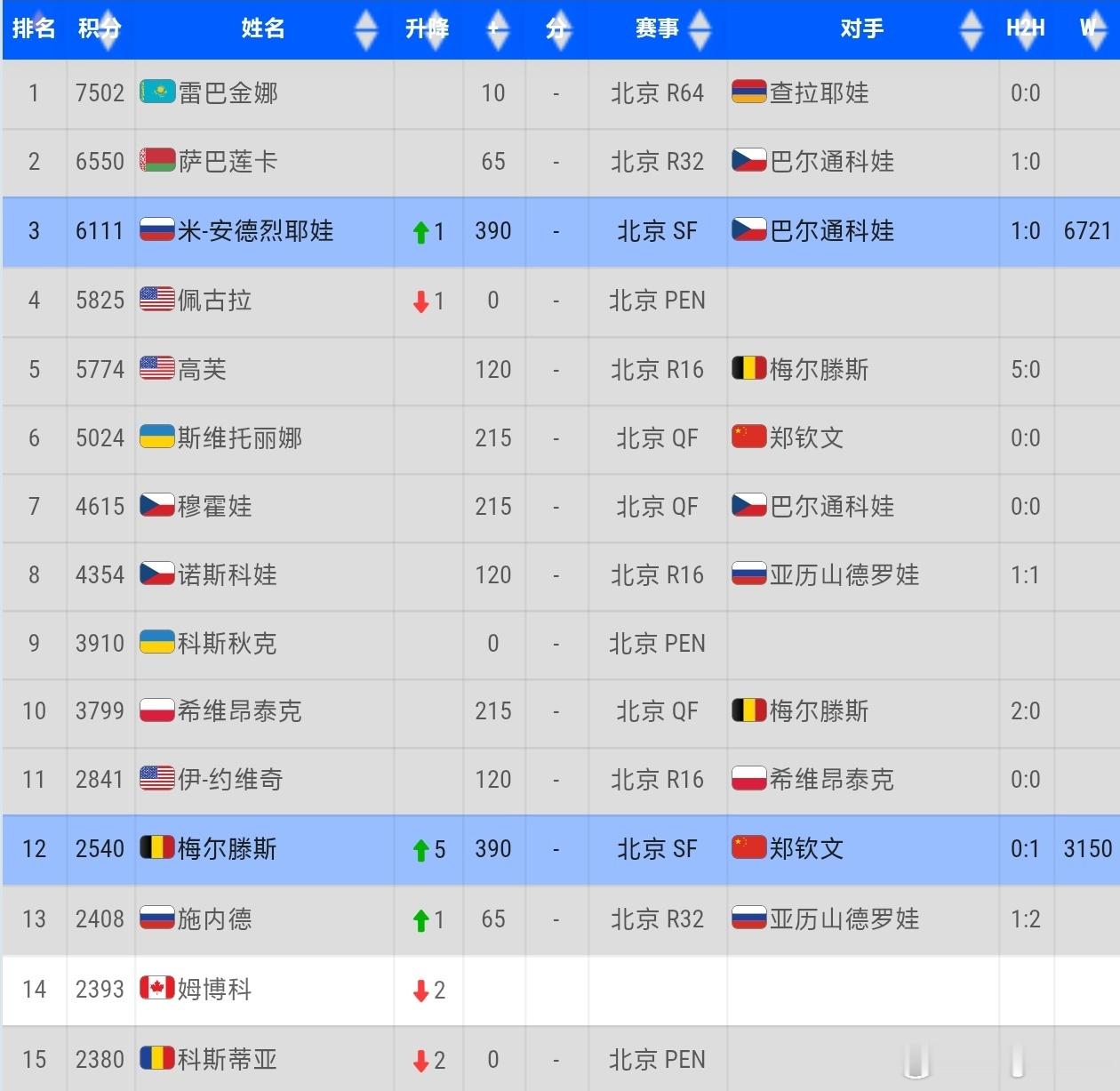Click player name 伊-约维奇

point(231,779)
